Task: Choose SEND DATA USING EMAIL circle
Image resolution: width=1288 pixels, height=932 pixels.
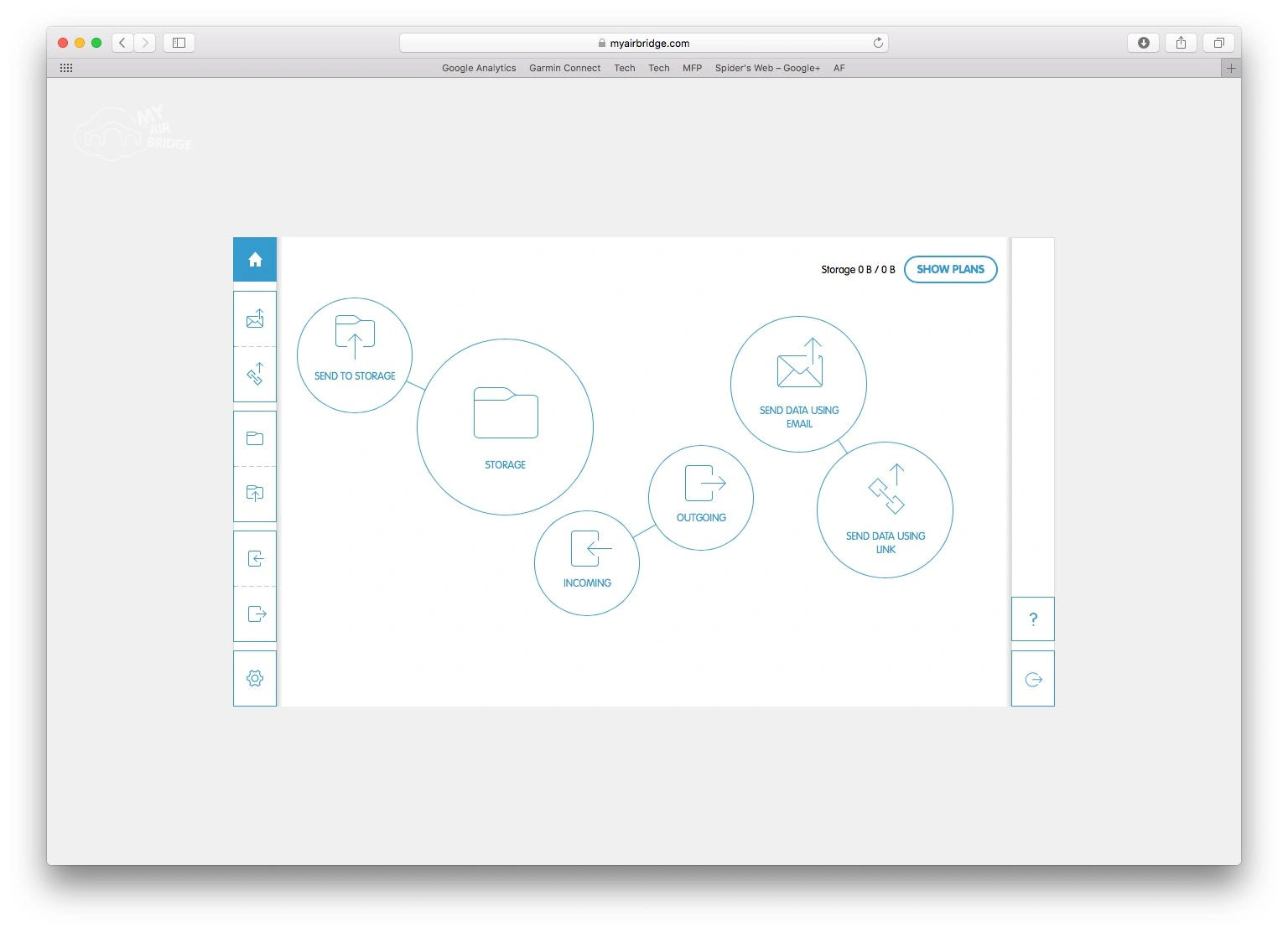Action: (798, 385)
